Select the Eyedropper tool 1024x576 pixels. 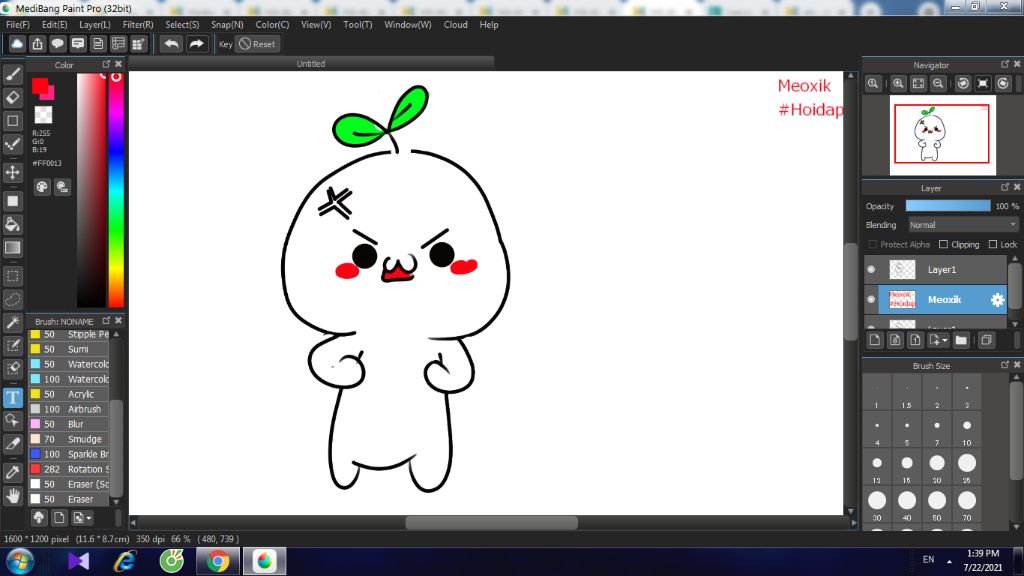12,472
